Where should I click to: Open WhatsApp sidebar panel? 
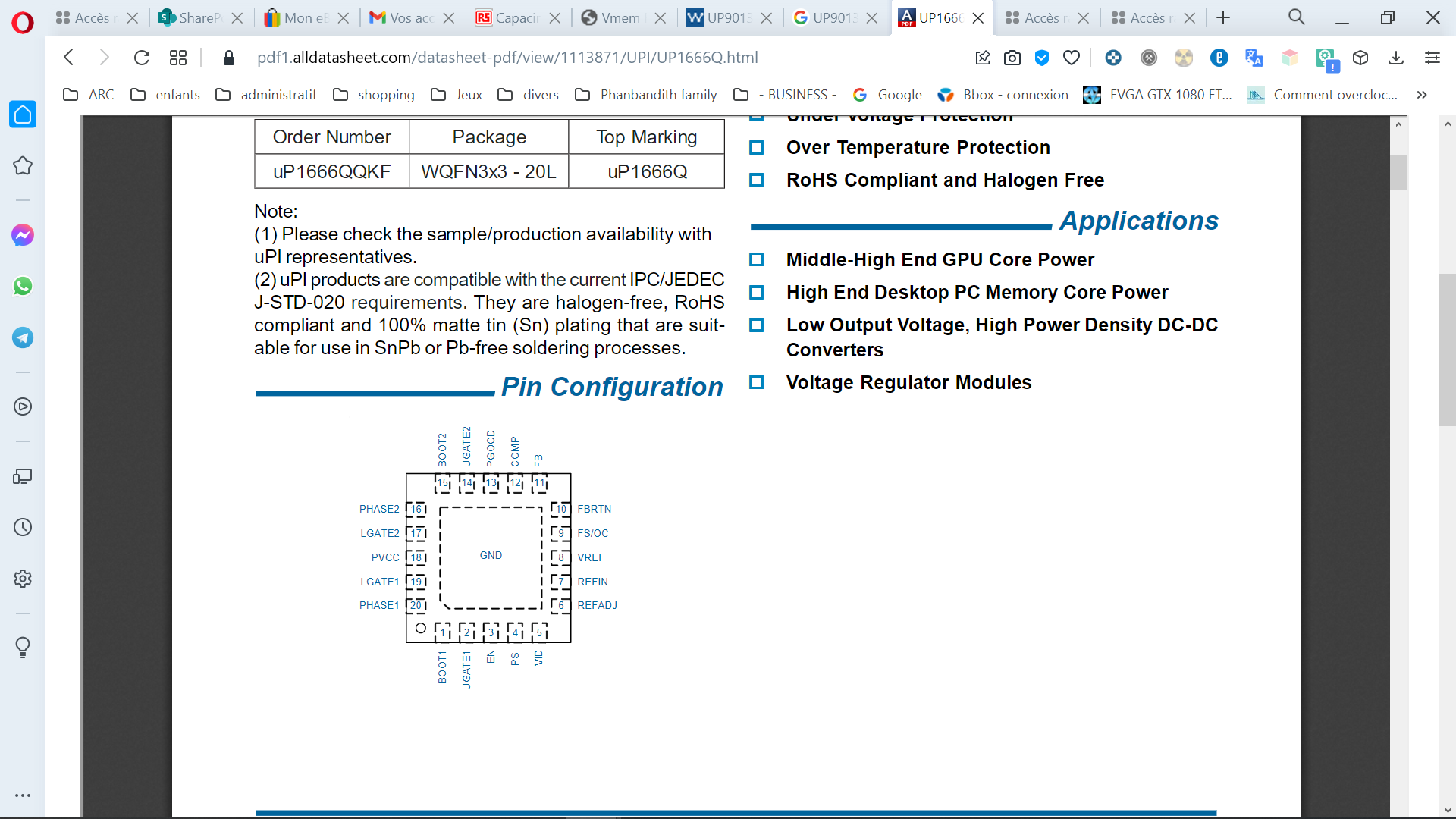point(23,287)
